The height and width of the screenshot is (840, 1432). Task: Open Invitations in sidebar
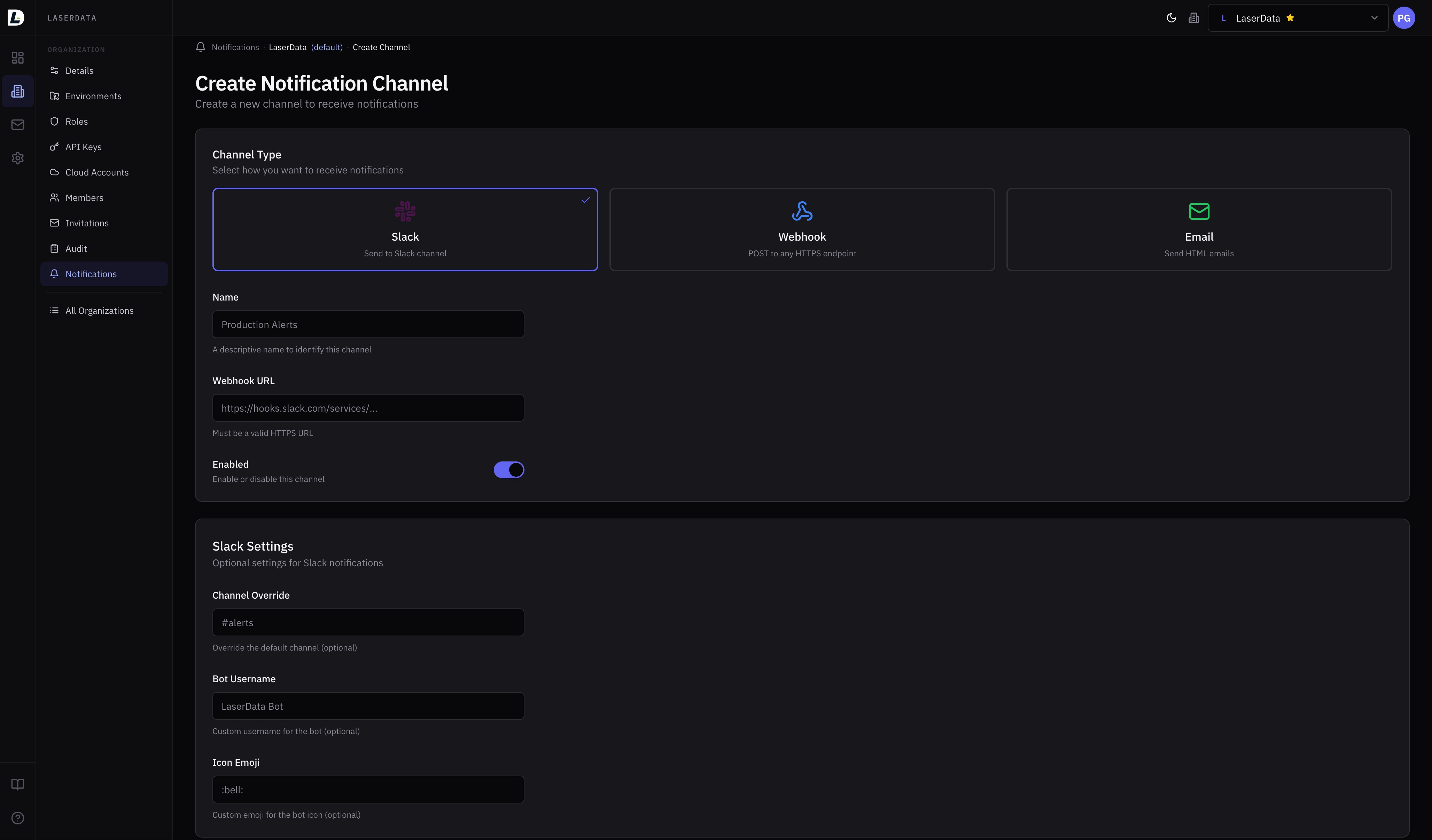(104, 223)
